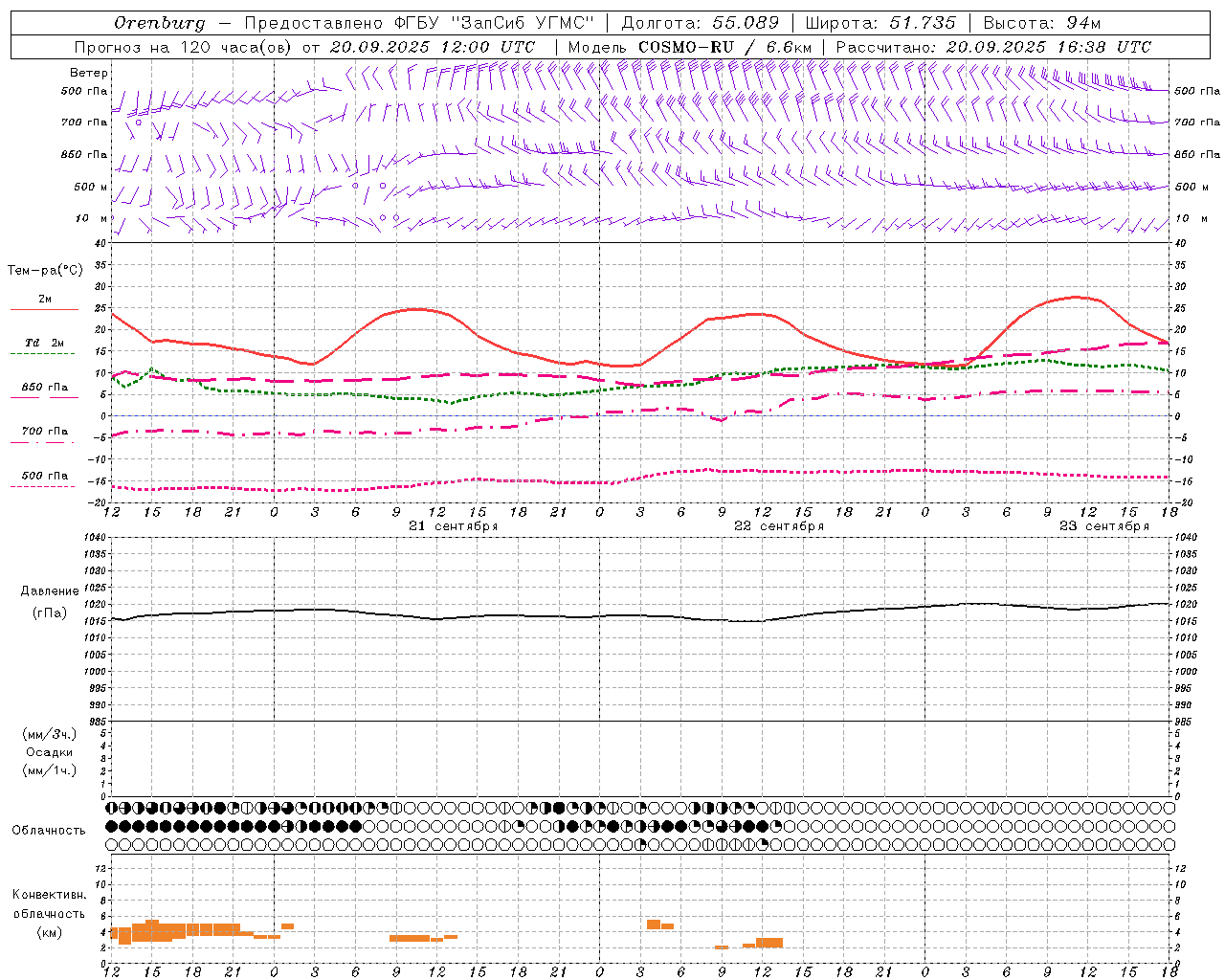Select the (мм/1ч.) precipitation unit label
The image size is (1225, 980).
tap(50, 770)
